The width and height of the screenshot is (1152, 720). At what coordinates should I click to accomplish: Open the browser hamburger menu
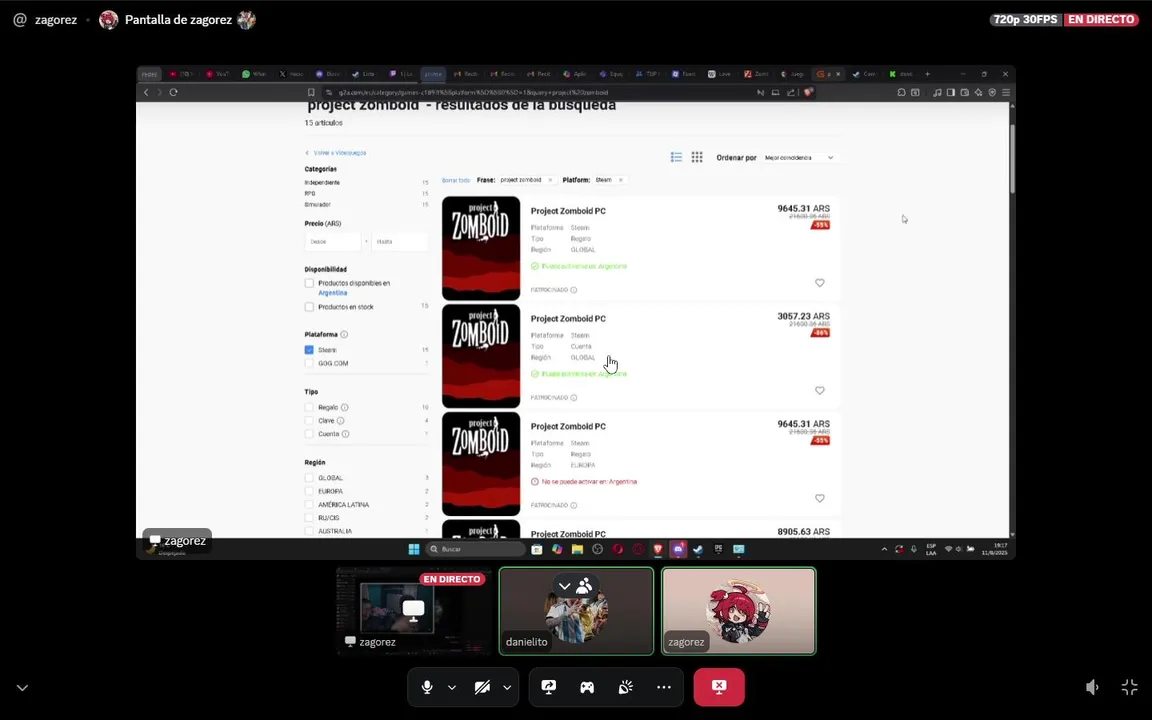(1006, 93)
